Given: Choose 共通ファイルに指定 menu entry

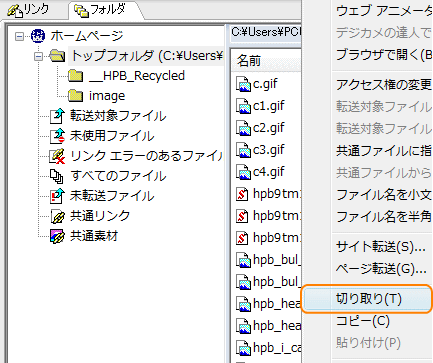Looking at the screenshot, I should tap(383, 151).
